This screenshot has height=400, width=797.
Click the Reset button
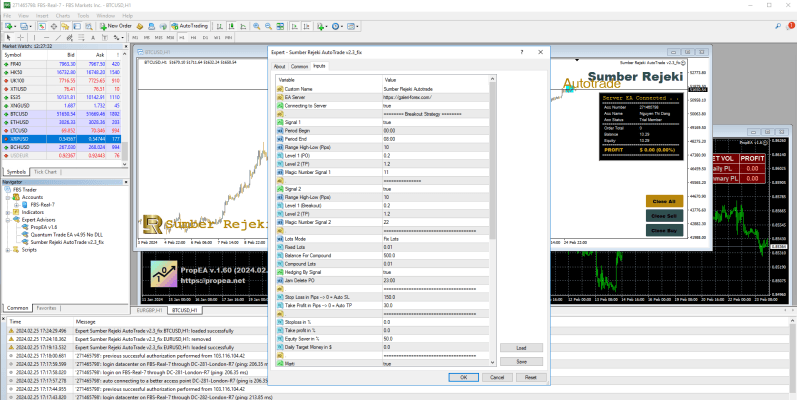531,378
